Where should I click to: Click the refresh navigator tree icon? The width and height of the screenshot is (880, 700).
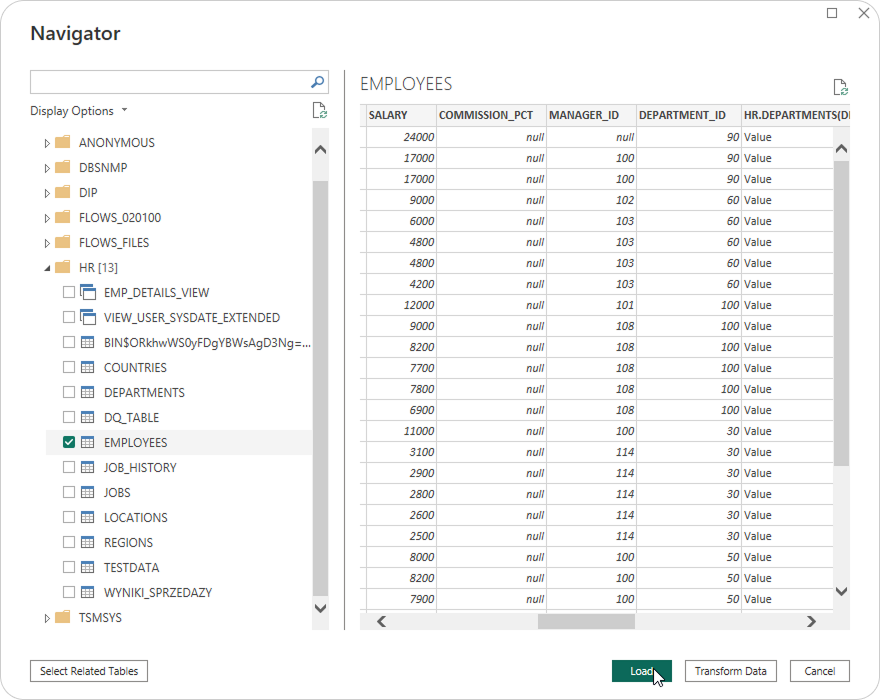[319, 111]
